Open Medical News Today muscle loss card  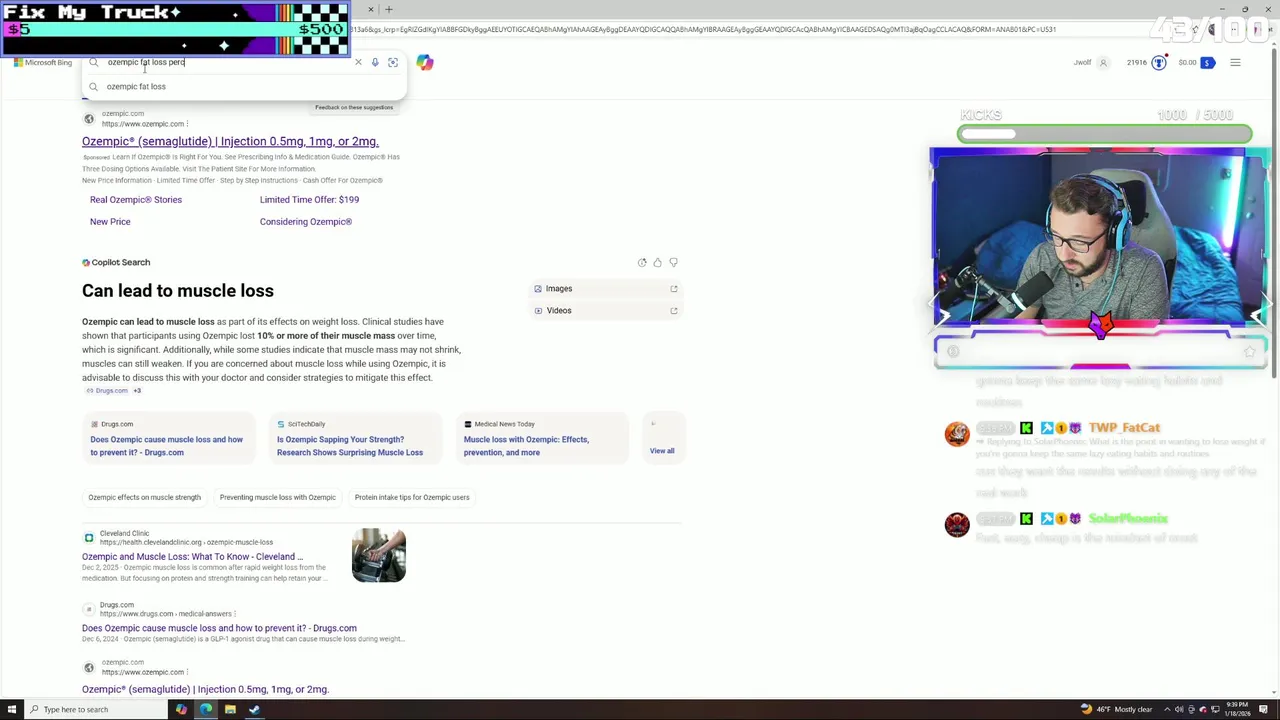540,440
